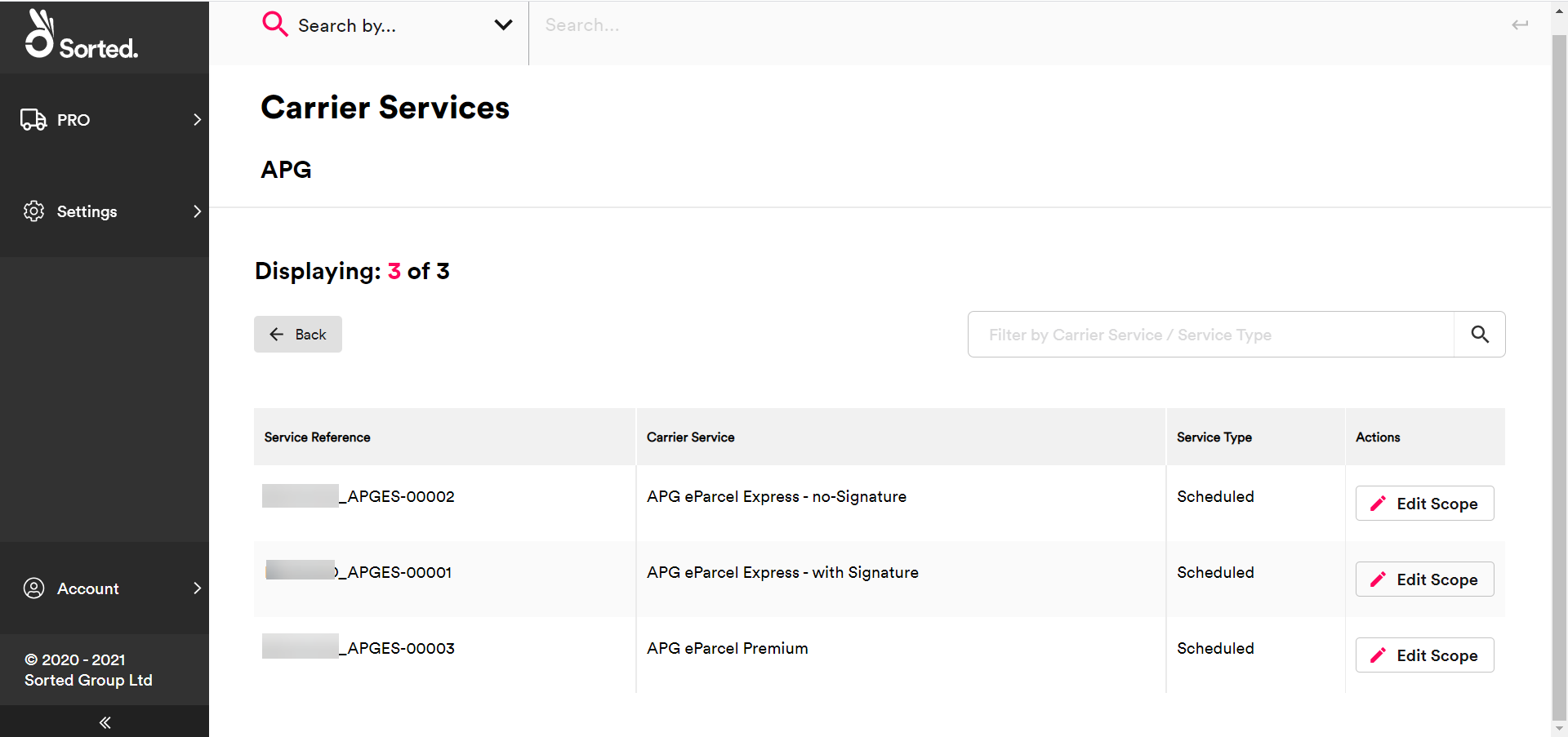1568x737 pixels.
Task: Click Scheduled in the APGES-00001 row
Action: (1215, 572)
